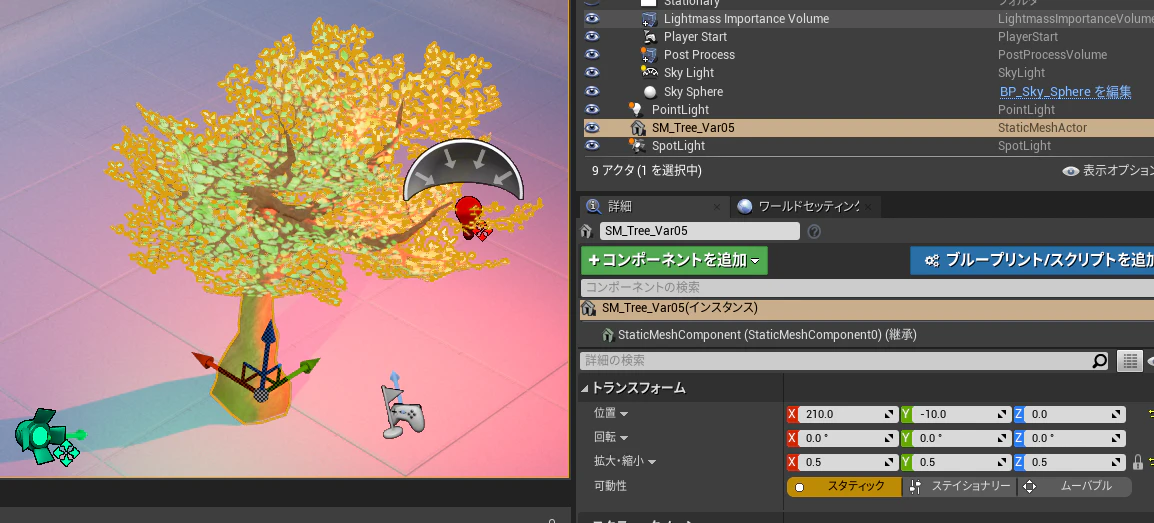
Task: Hide the SM_Tree_Var05 actor
Action: 592,128
